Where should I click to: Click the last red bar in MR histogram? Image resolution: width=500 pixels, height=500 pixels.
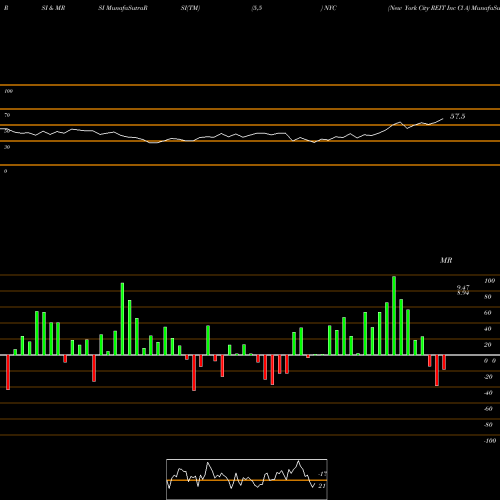[x=444, y=362]
